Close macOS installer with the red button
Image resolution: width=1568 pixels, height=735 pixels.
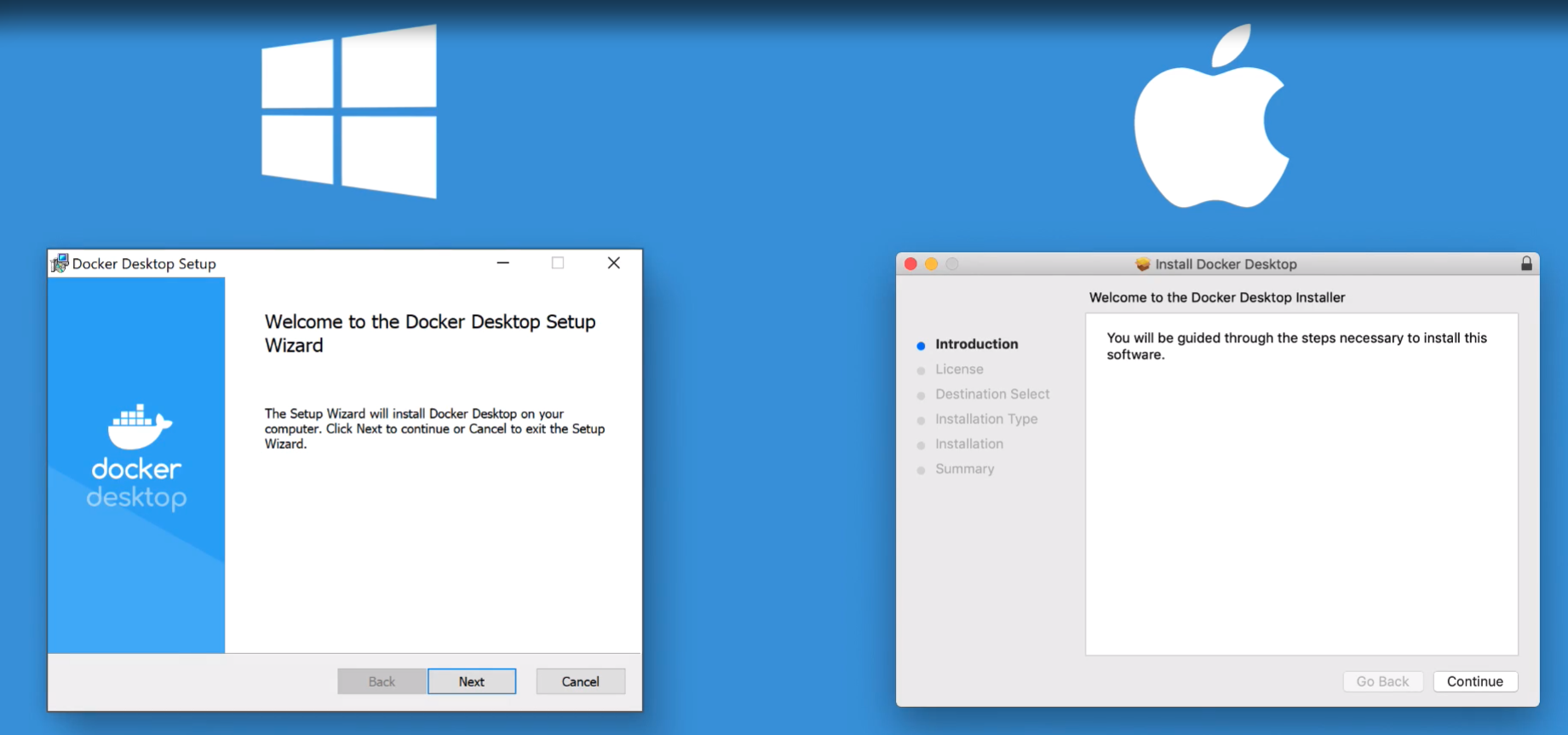(910, 264)
